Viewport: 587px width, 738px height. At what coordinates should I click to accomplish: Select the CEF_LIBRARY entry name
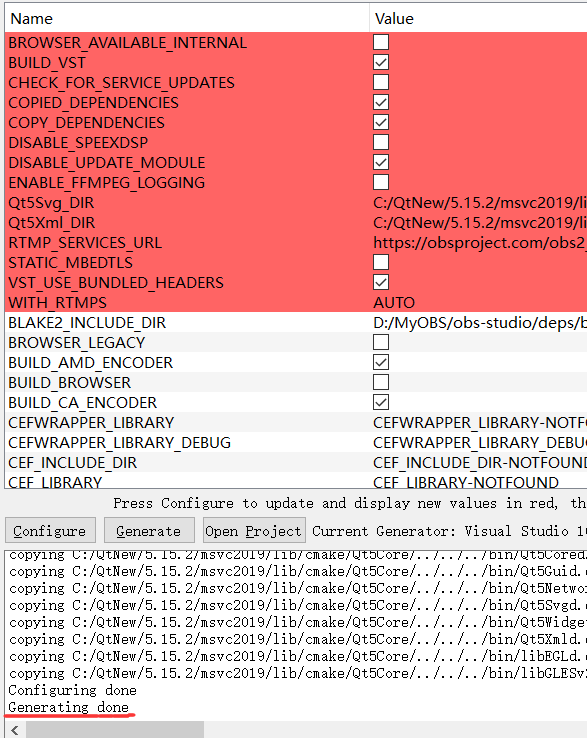pyautogui.click(x=55, y=482)
